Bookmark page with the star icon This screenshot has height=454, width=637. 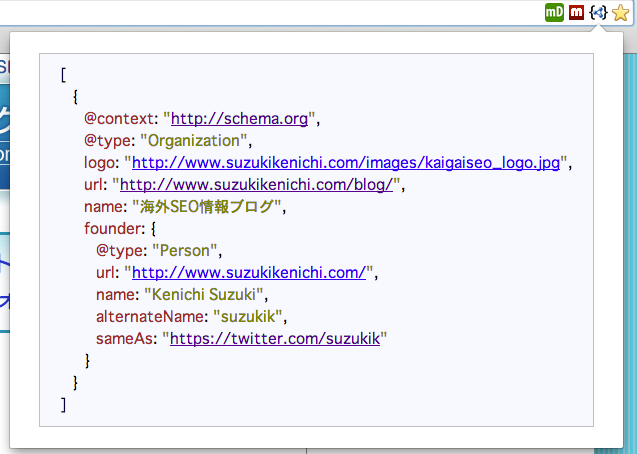click(x=620, y=13)
